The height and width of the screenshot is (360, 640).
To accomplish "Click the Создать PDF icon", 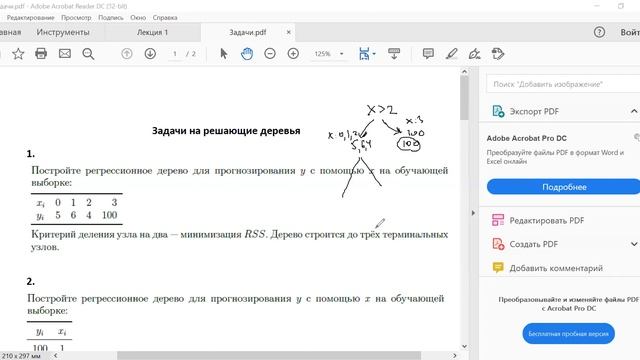I will [x=498, y=244].
